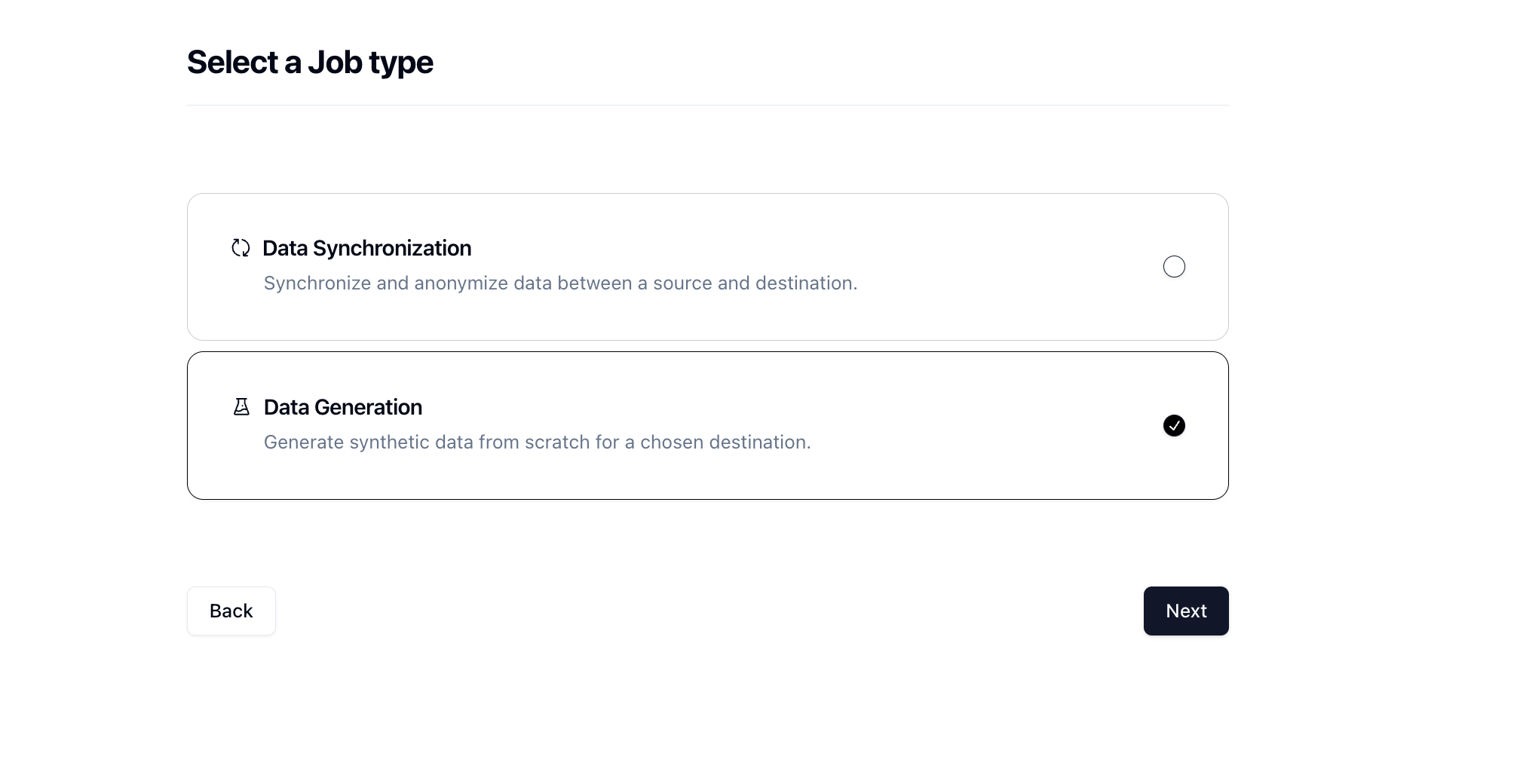Viewport: 1520px width, 784px height.
Task: Click the white checkmark in the filled circle
Action: point(1174,426)
